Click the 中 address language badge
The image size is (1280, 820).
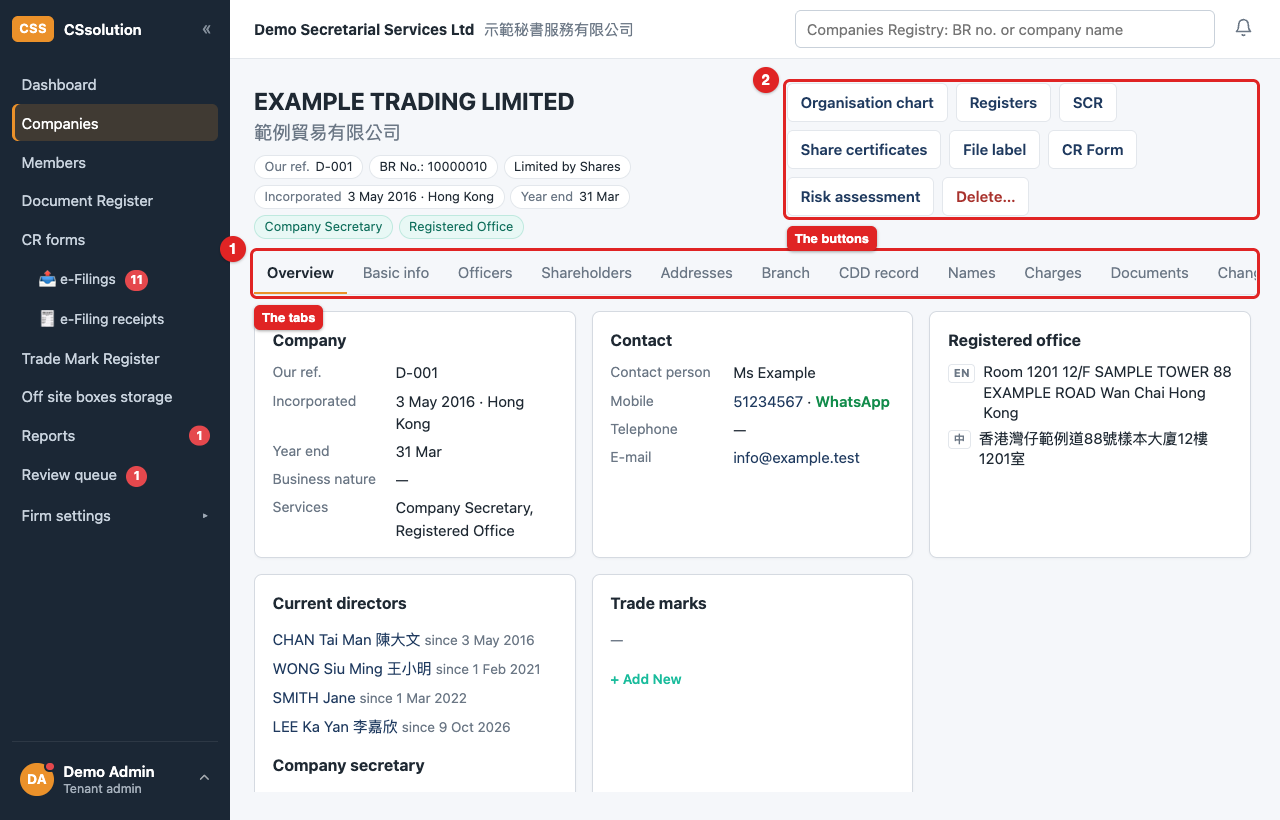(x=960, y=439)
